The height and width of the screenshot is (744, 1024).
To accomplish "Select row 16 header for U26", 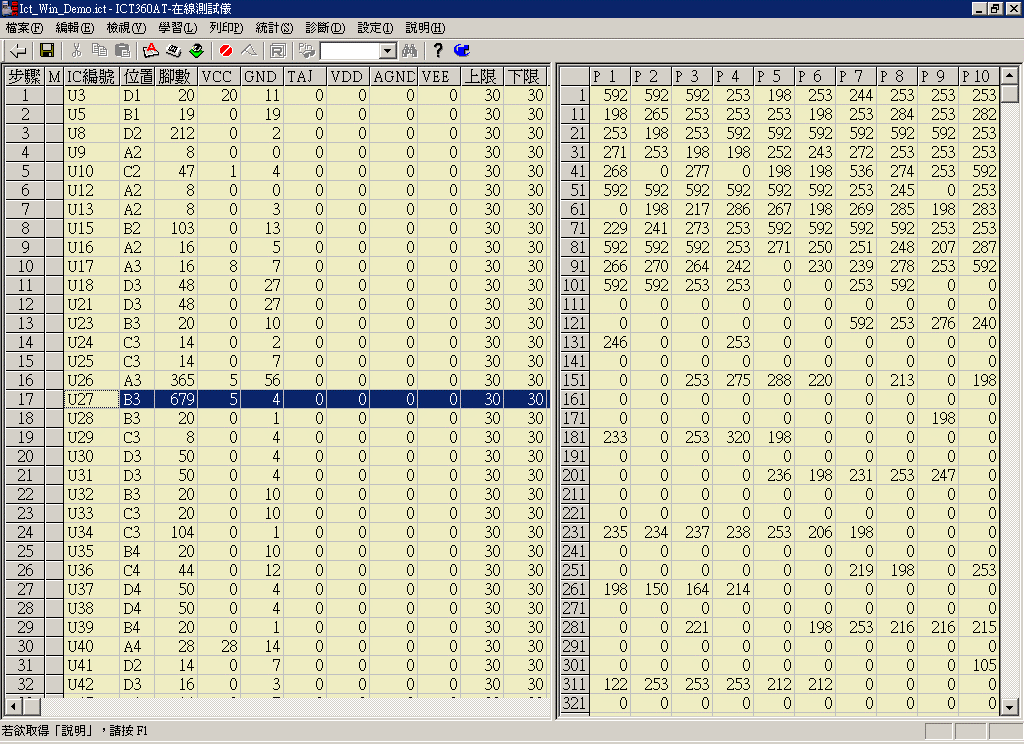I will coord(23,380).
